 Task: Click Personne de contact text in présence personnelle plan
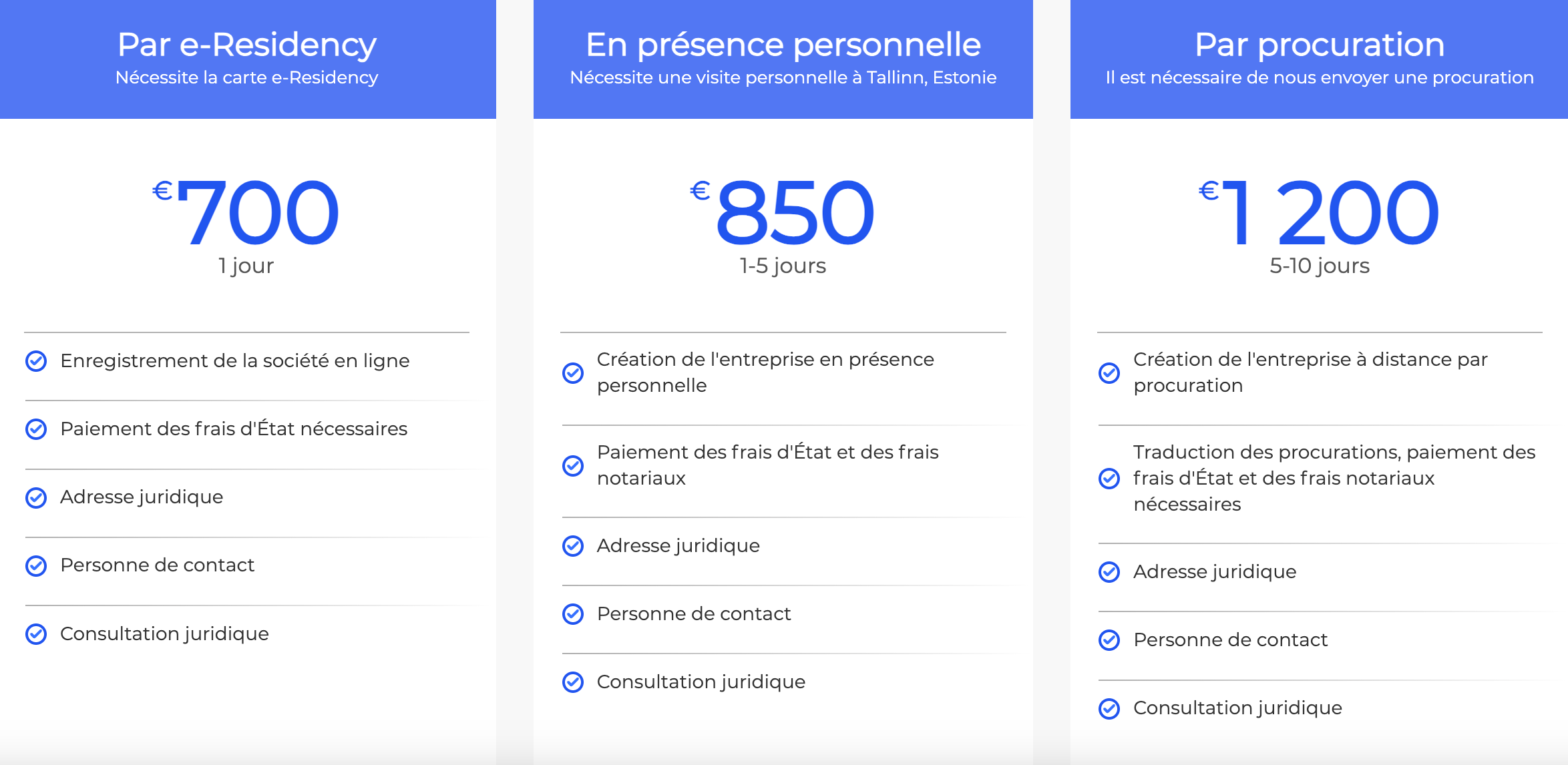[x=694, y=613]
